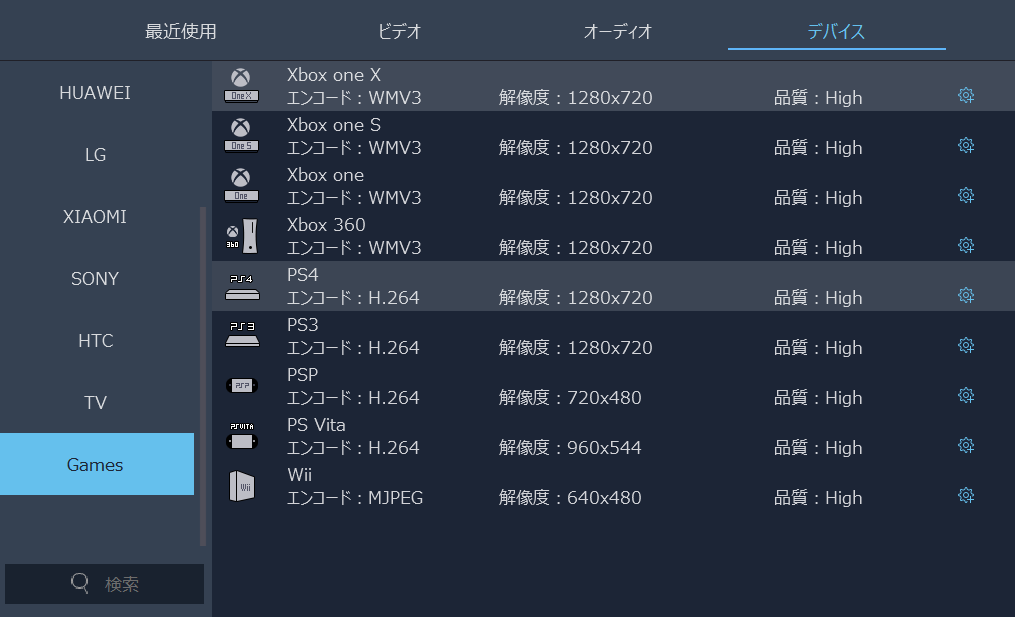The image size is (1015, 617).
Task: Select the Wii profile name
Action: click(x=300, y=475)
